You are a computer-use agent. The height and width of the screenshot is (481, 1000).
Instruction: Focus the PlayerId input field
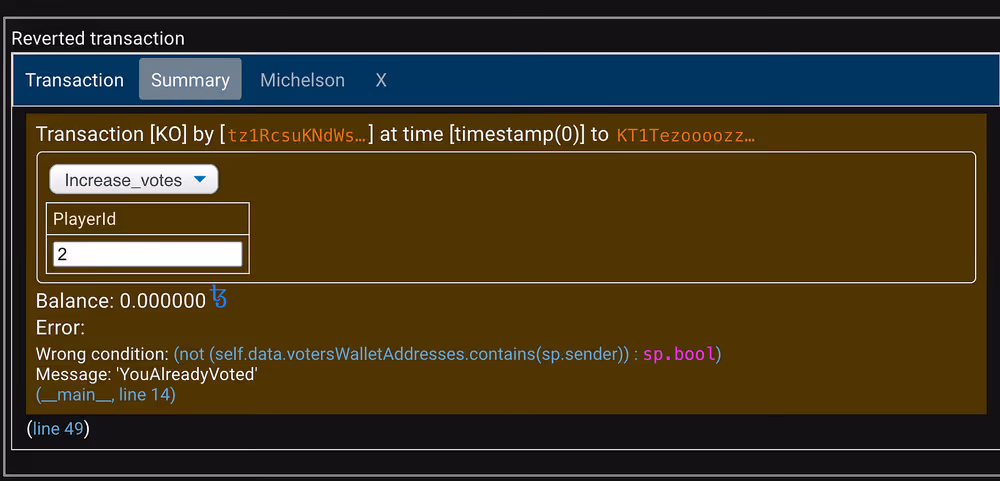coord(148,254)
